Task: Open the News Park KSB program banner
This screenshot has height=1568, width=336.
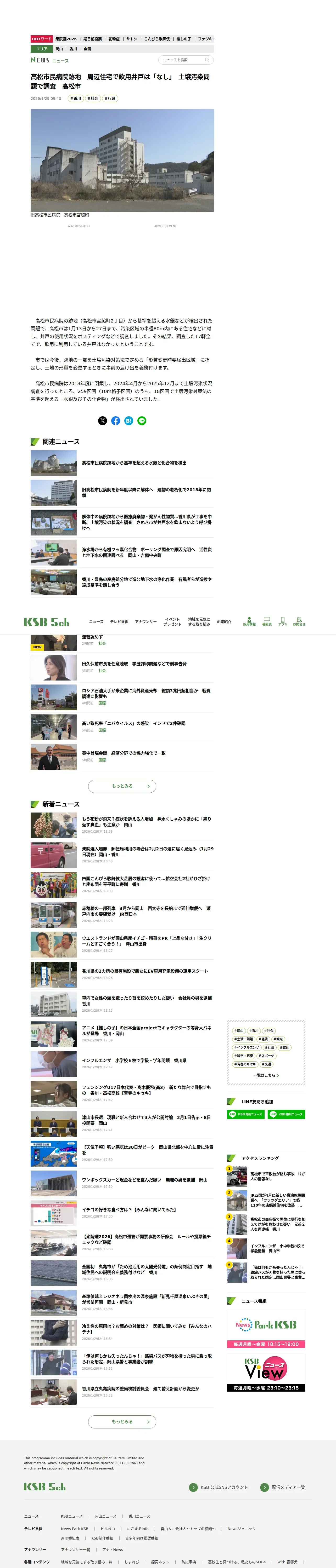Action: [x=266, y=1329]
